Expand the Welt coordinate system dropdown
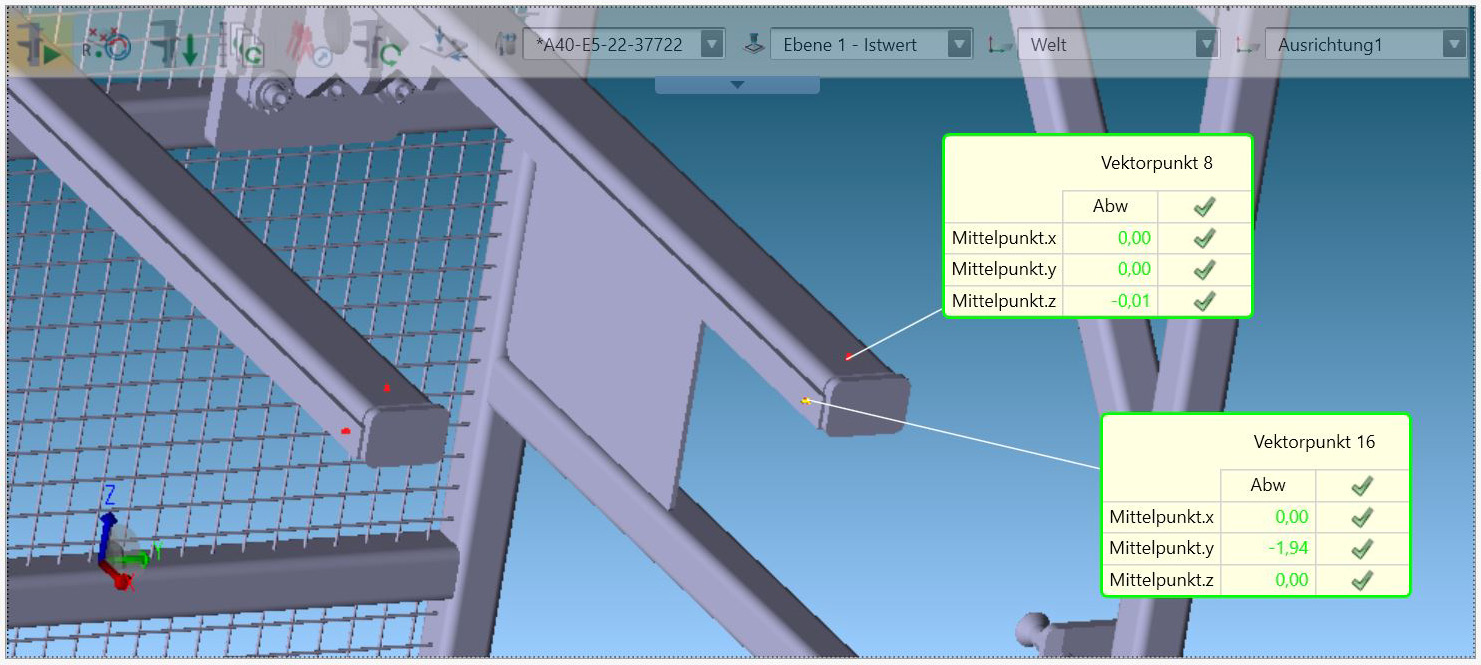This screenshot has width=1481, height=665. click(1206, 45)
